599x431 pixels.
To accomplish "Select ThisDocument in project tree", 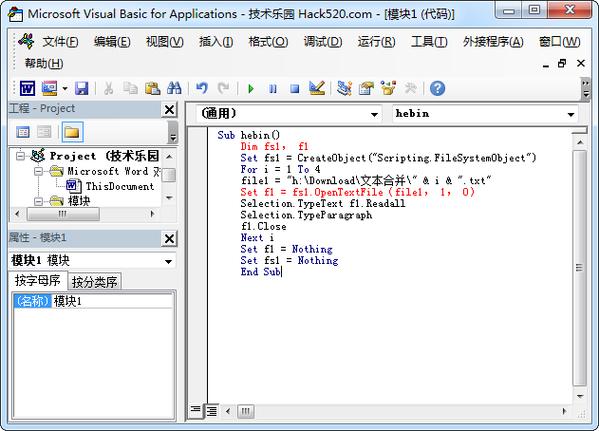I will point(120,186).
